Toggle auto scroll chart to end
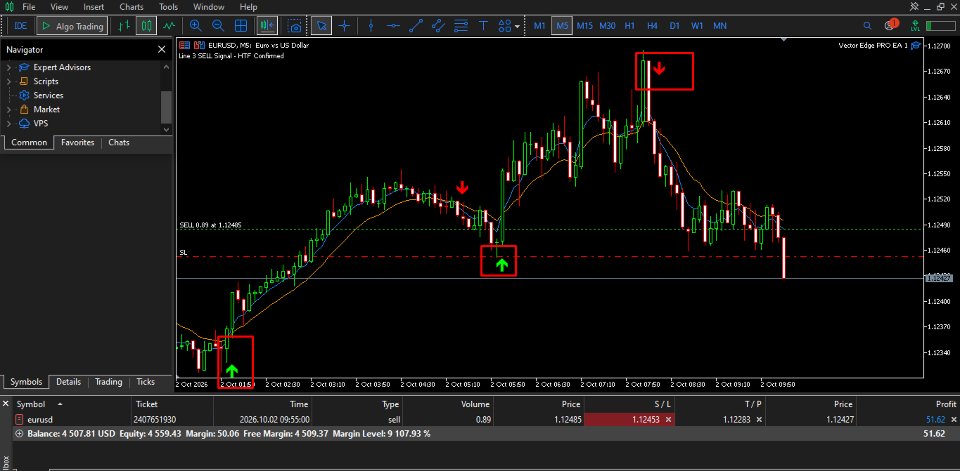Image resolution: width=960 pixels, height=471 pixels. 267,26
